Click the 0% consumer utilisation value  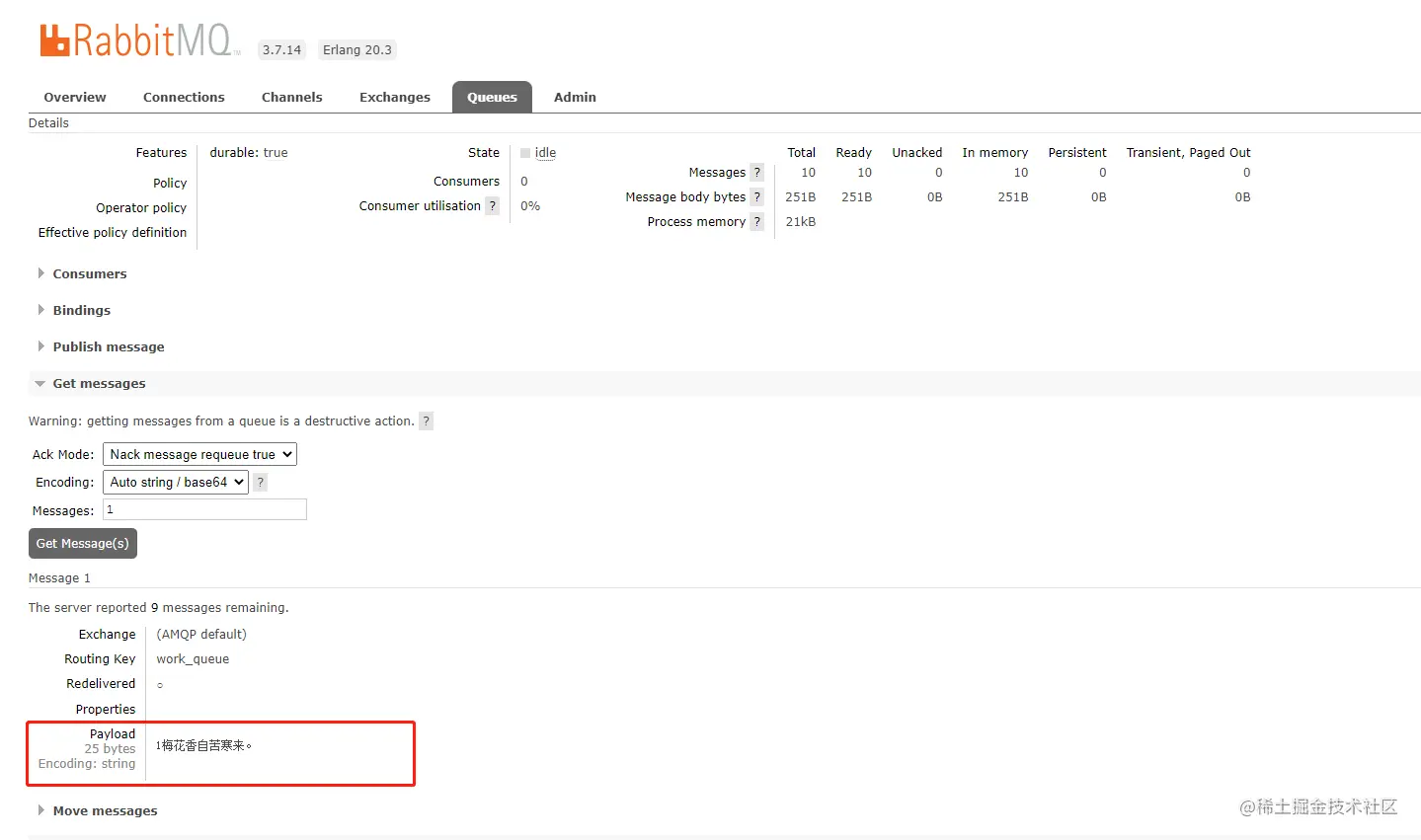[x=530, y=205]
